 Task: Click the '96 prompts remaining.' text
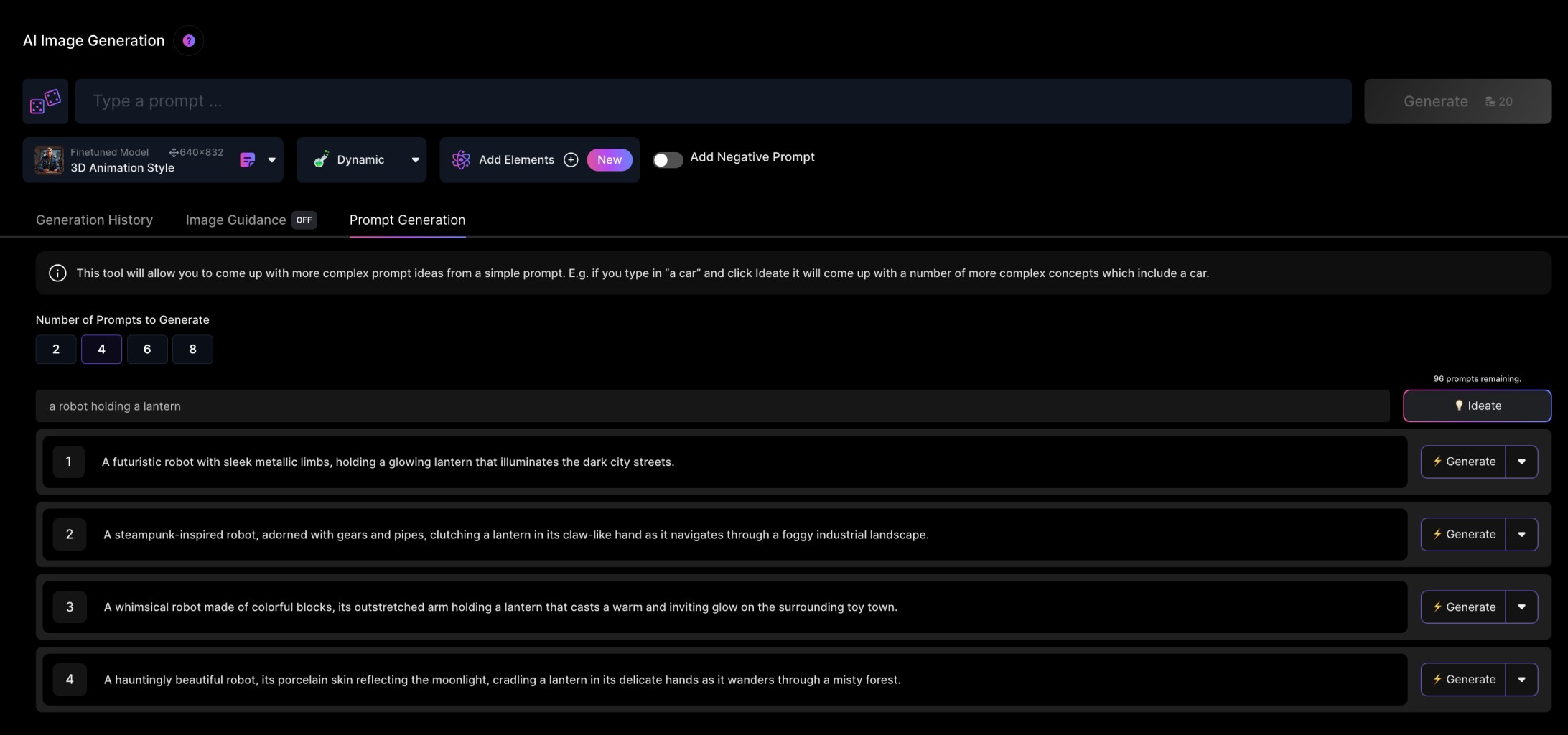1477,379
